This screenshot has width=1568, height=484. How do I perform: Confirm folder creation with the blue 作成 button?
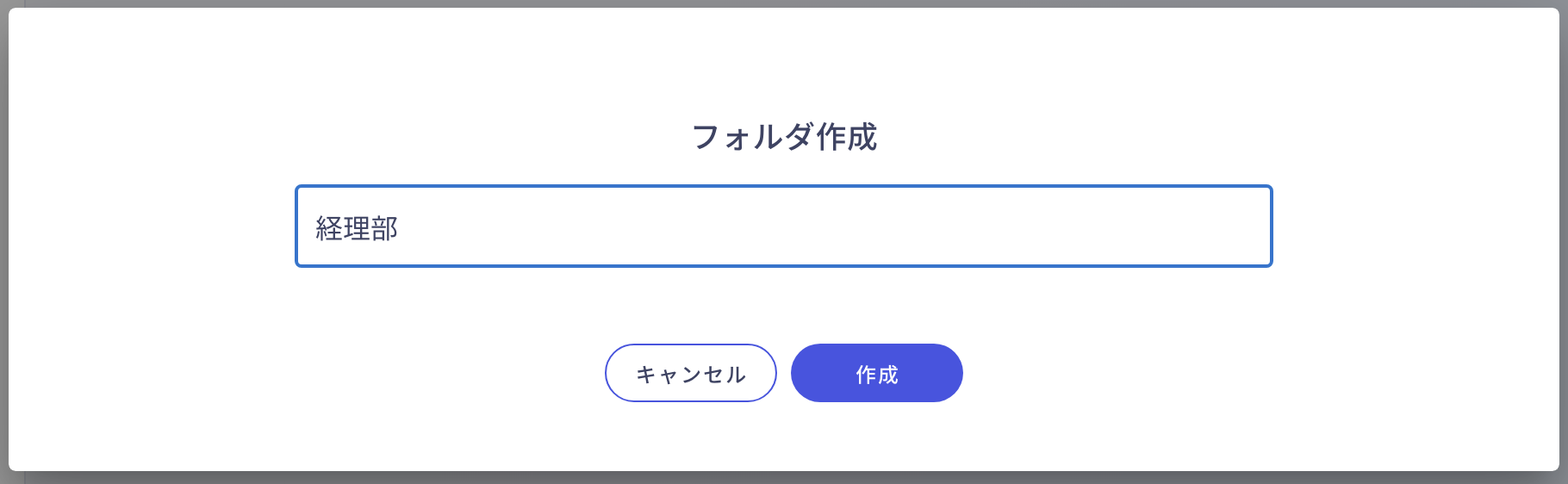click(x=876, y=373)
